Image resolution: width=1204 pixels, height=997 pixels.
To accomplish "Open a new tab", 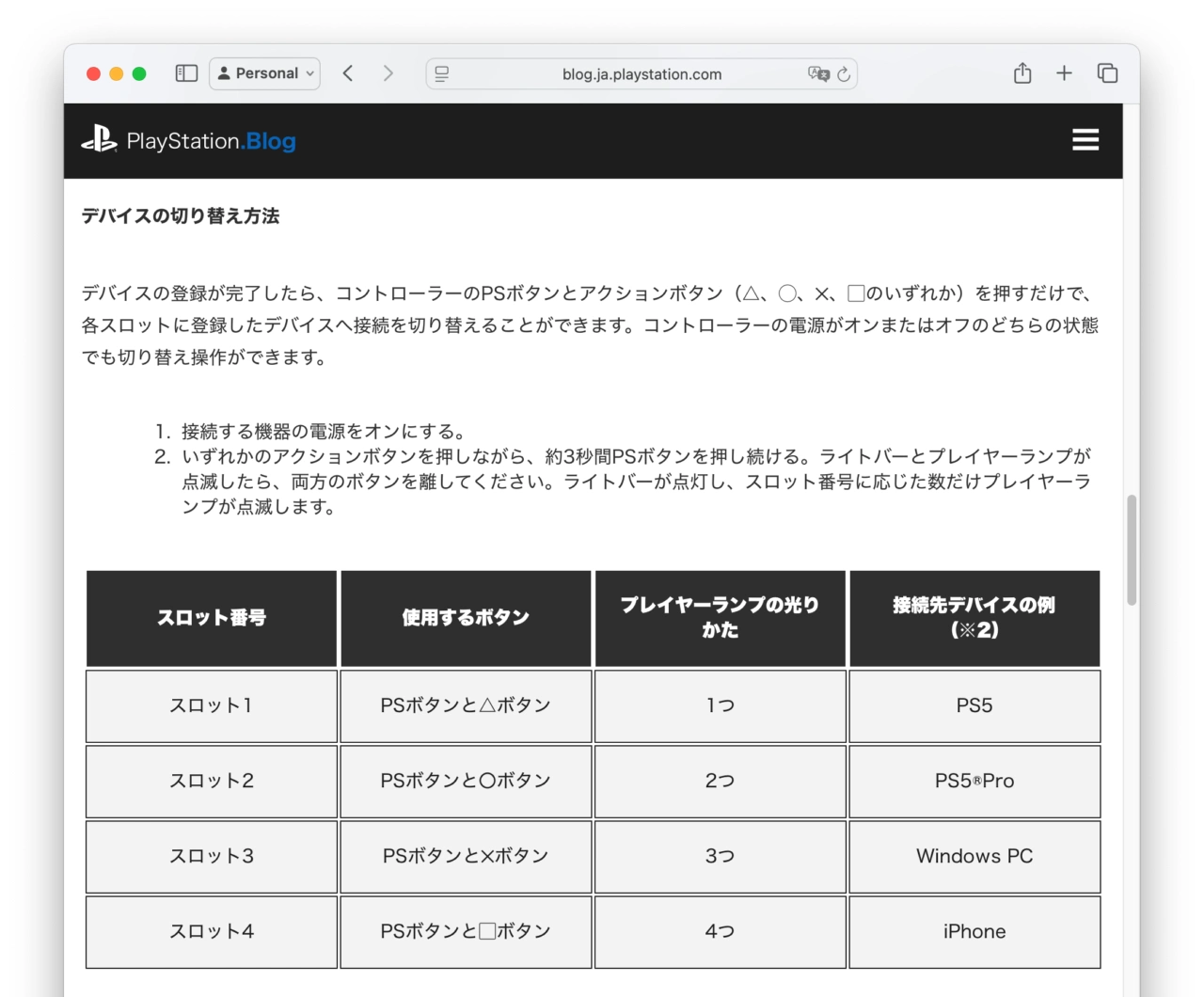I will [1064, 73].
